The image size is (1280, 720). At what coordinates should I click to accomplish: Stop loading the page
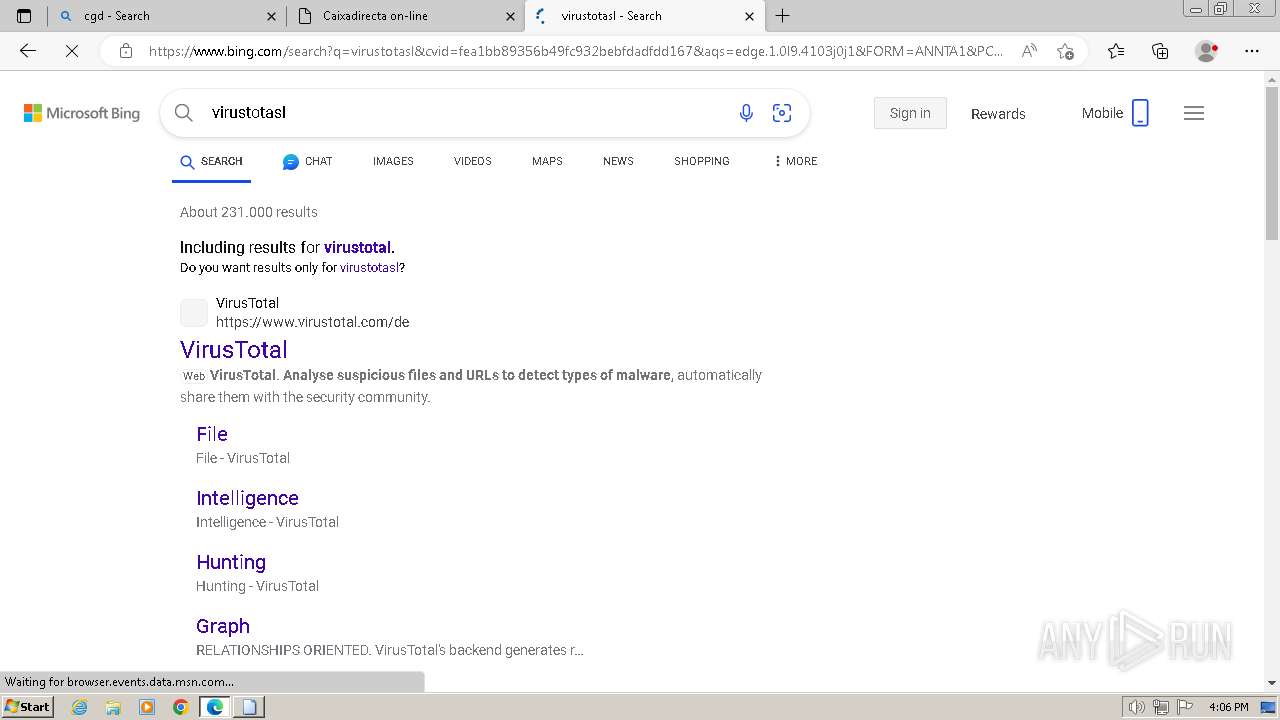point(72,51)
